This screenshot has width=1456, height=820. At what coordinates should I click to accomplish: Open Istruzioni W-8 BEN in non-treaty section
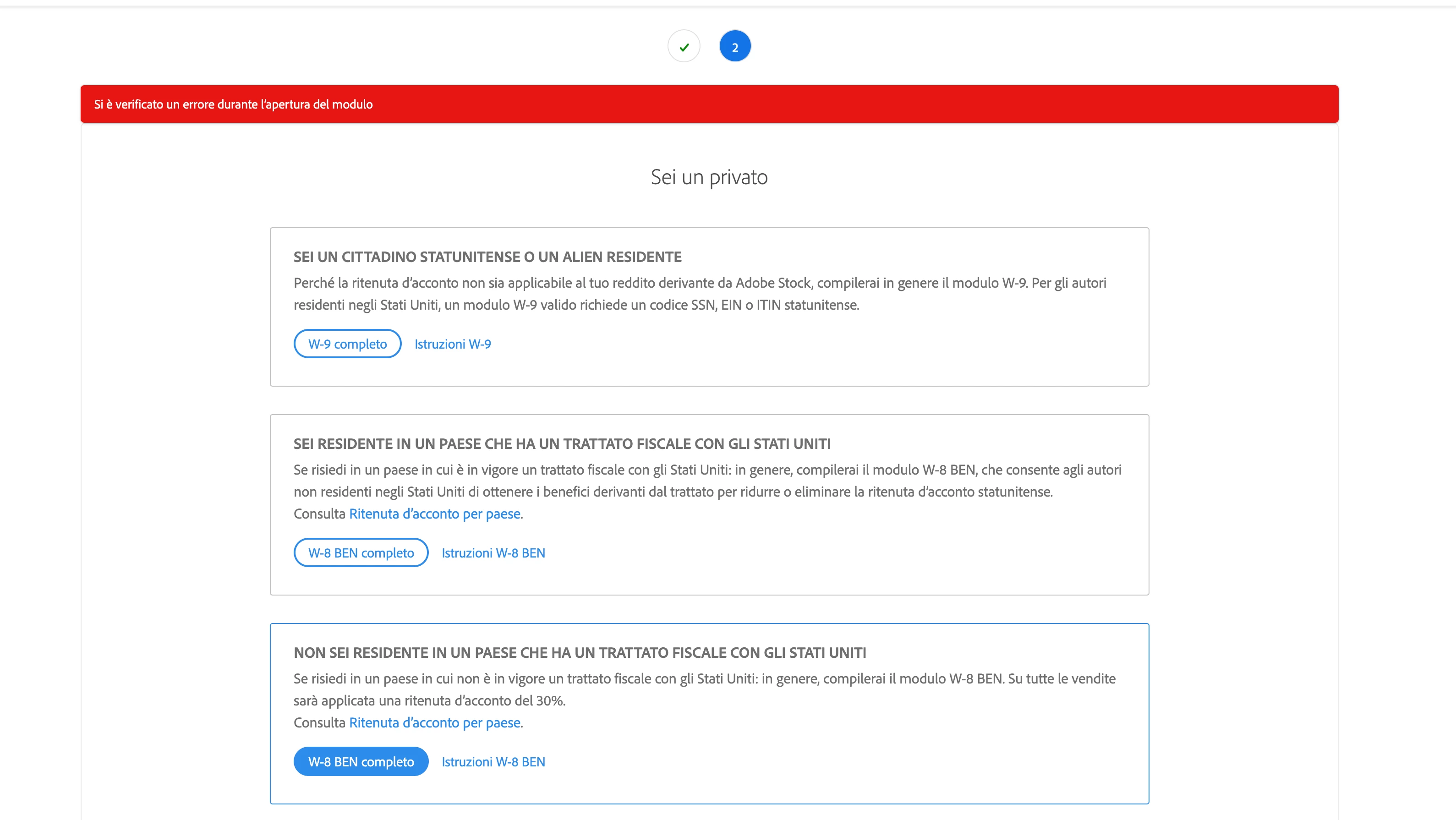[493, 762]
